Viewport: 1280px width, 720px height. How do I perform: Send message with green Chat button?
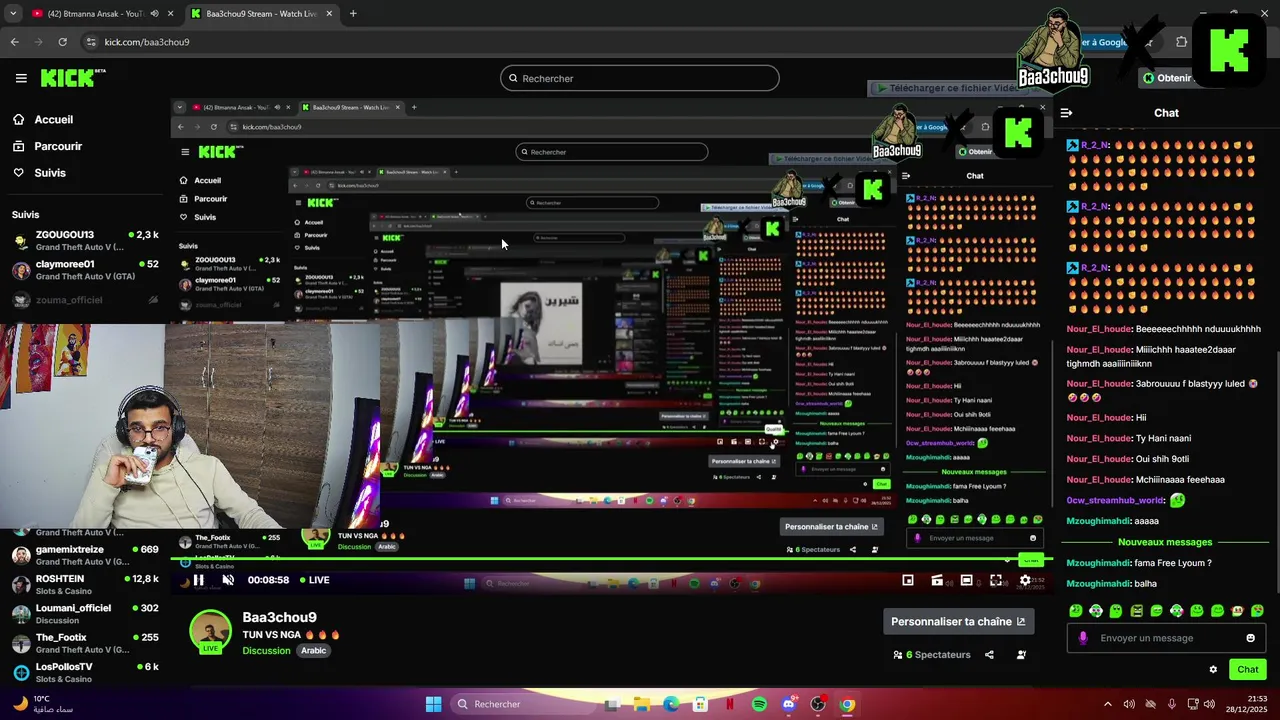1248,670
